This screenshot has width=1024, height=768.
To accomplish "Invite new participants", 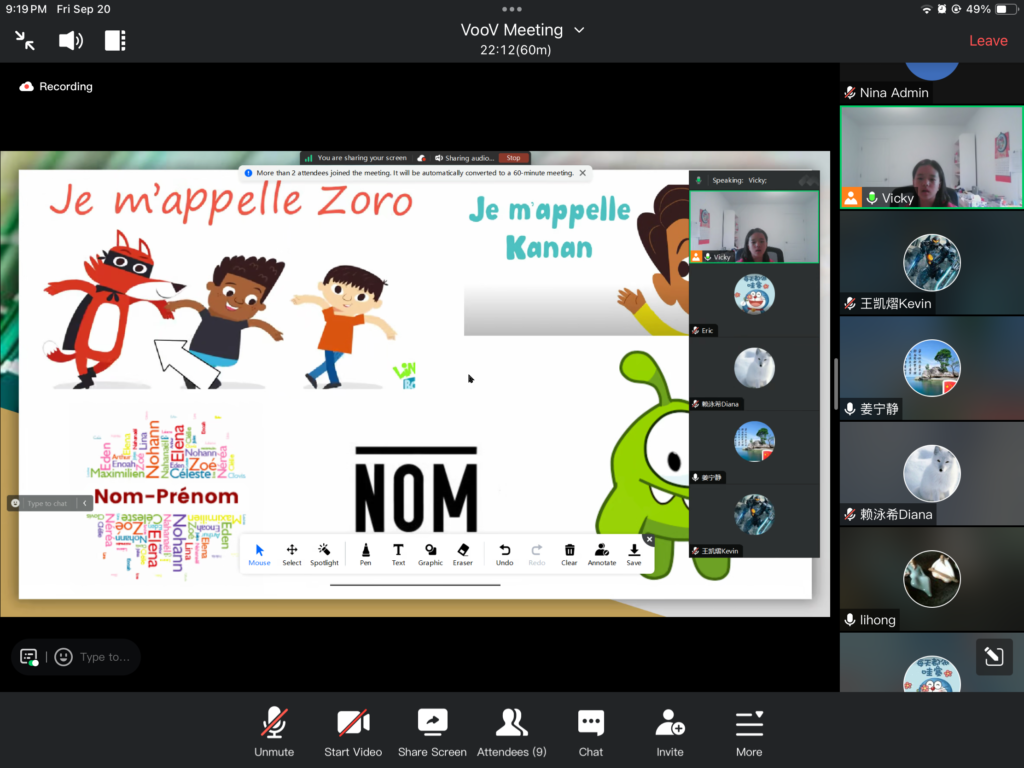I will coord(670,731).
